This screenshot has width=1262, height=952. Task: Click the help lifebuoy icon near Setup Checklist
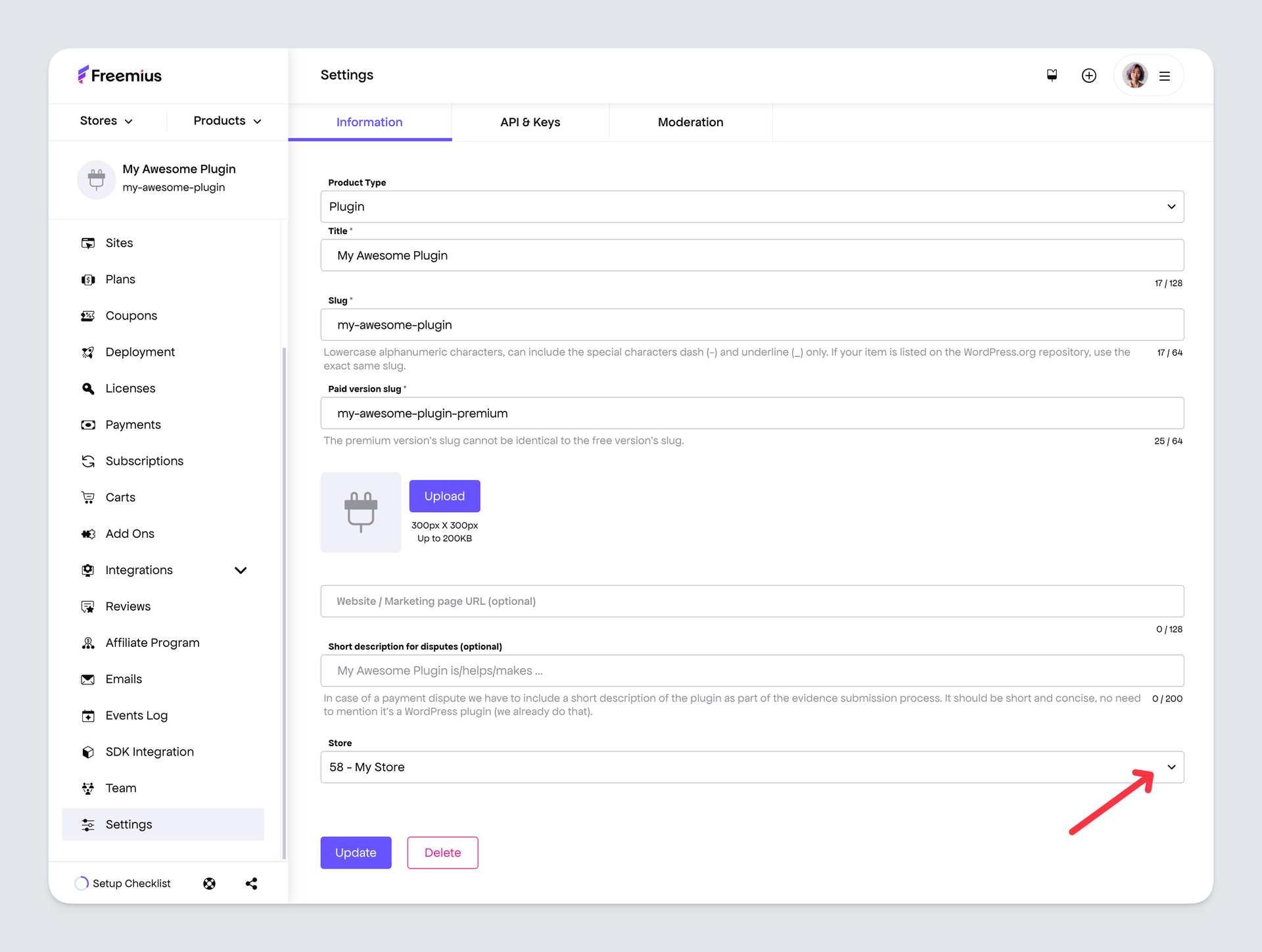210,883
